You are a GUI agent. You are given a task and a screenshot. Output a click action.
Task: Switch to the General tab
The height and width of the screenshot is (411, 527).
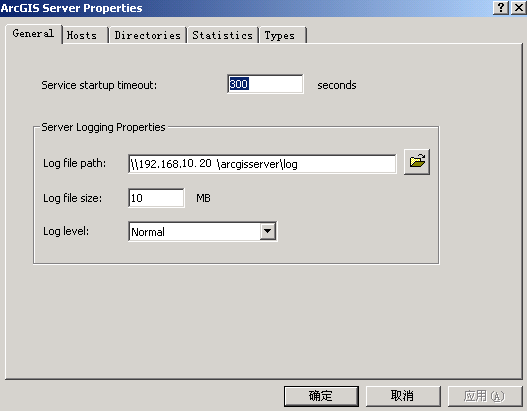(33, 34)
